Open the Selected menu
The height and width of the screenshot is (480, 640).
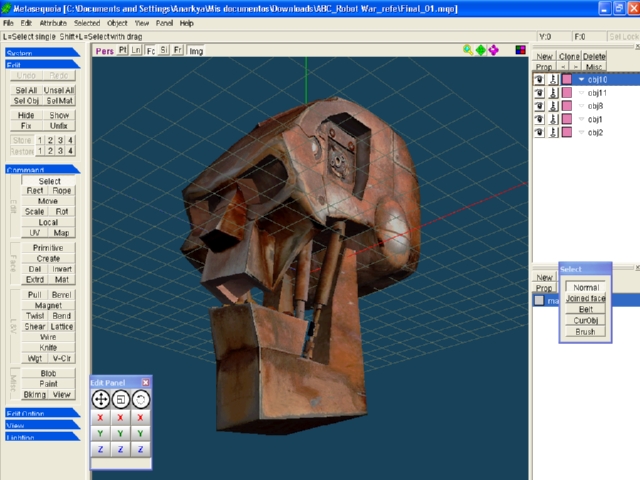87,23
